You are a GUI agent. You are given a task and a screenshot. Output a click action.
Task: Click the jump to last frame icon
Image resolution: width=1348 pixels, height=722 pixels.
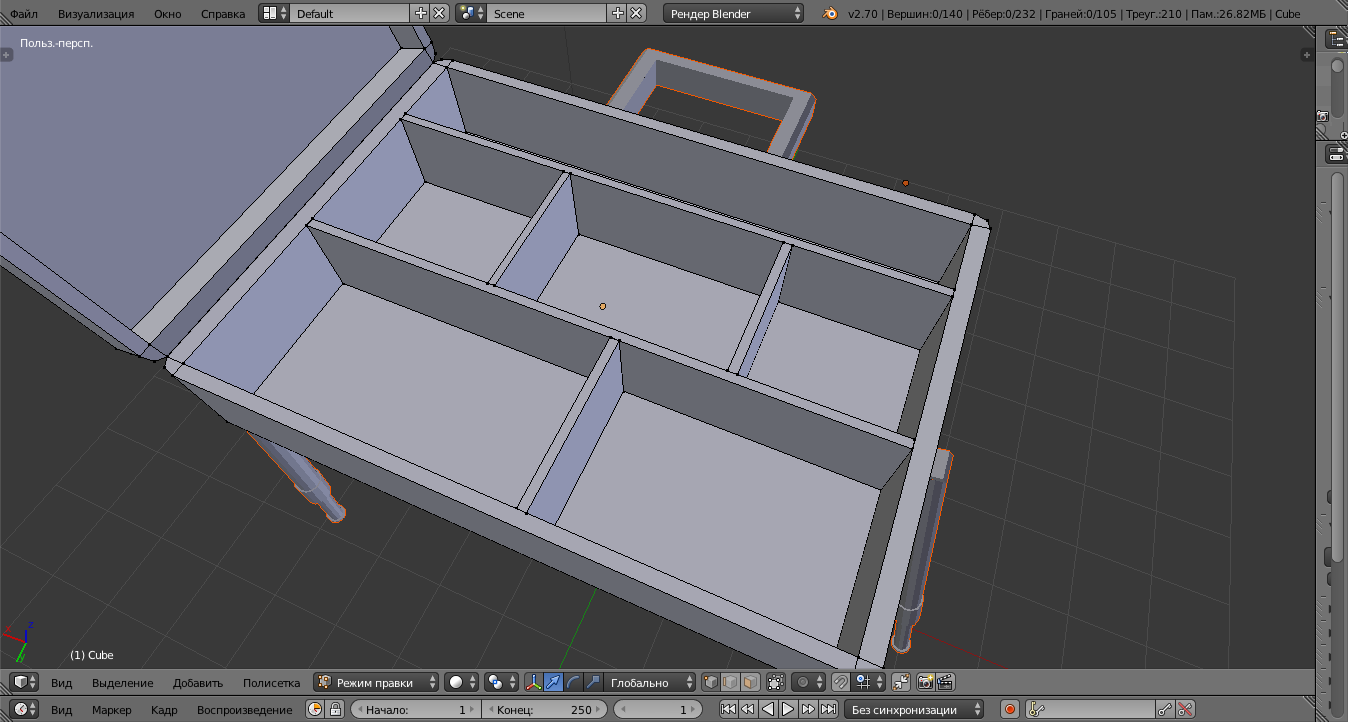pyautogui.click(x=828, y=710)
